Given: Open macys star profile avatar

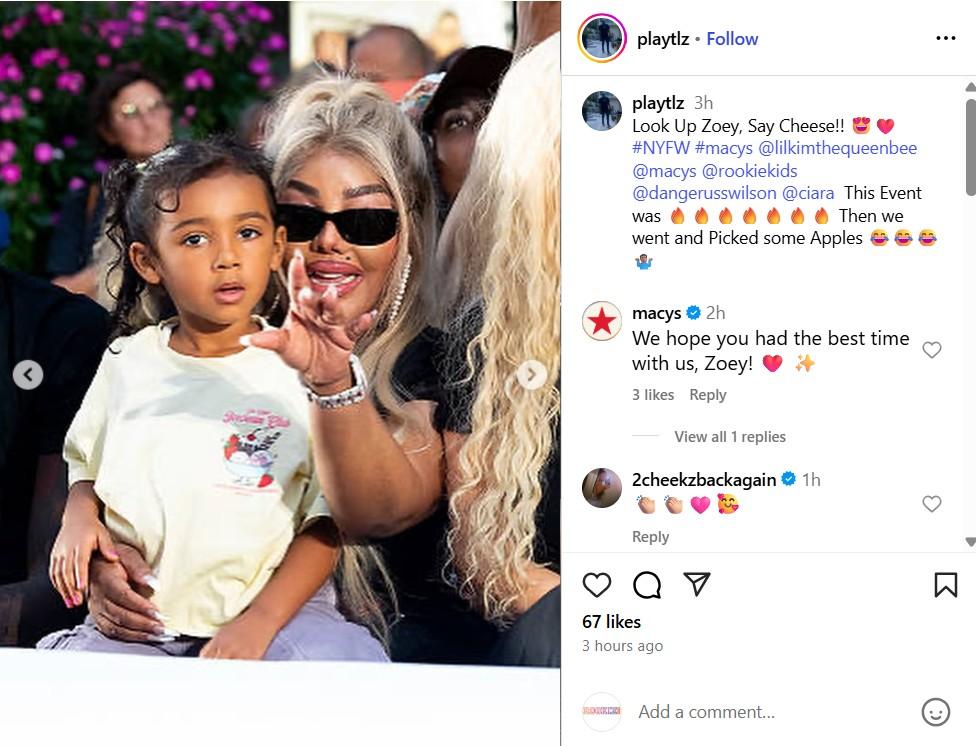Looking at the screenshot, I should click(602, 321).
